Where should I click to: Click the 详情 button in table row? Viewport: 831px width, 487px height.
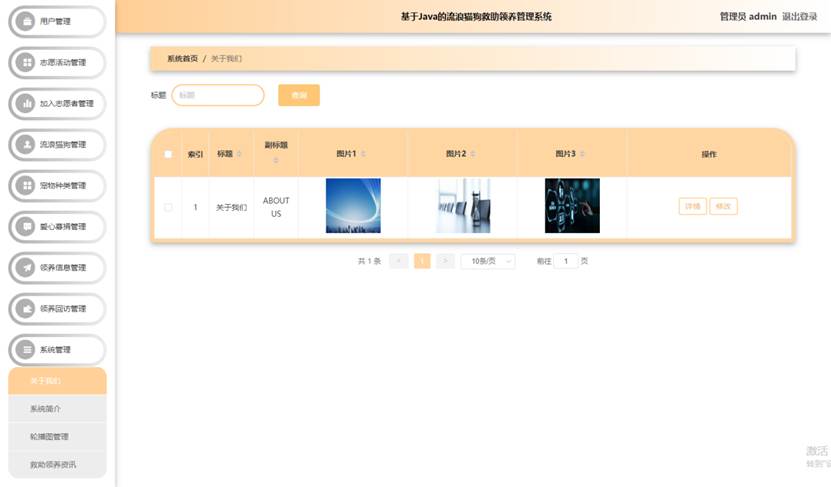(x=693, y=206)
